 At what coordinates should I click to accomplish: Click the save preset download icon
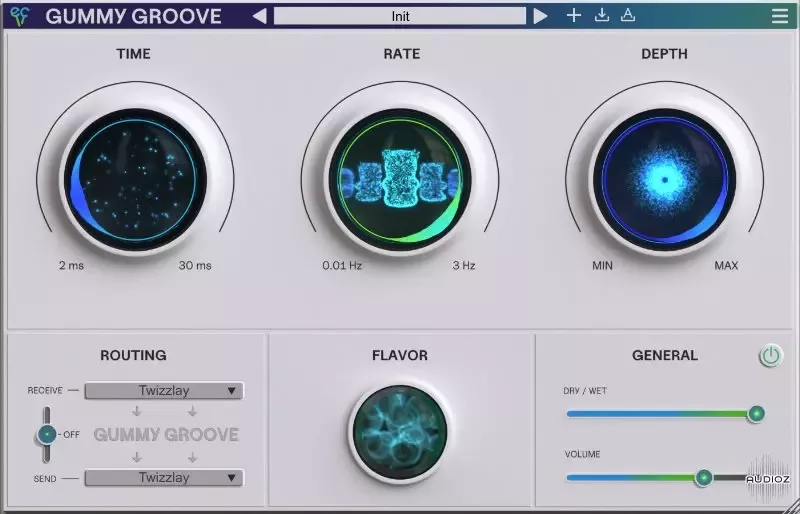tap(602, 16)
